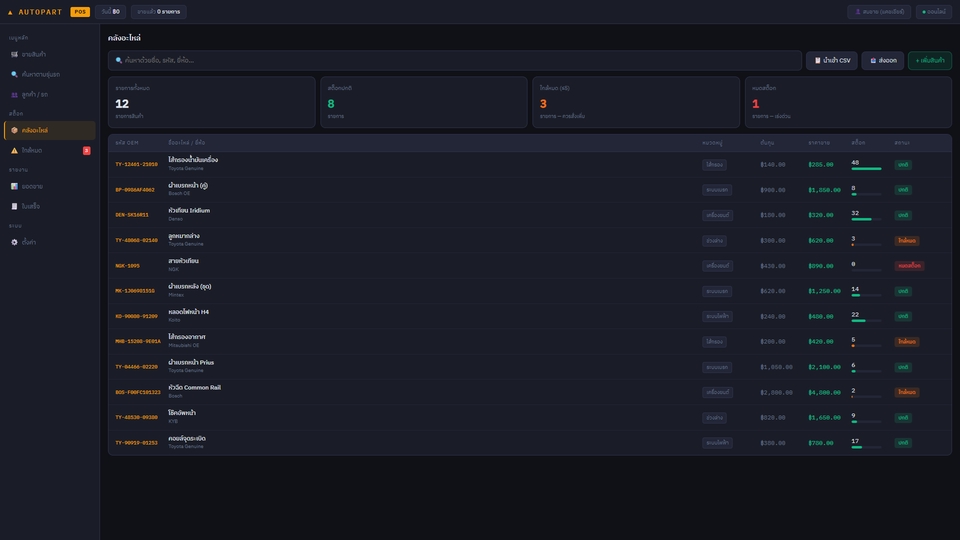Viewport: 960px width, 540px height.
Task: Select OEM code TY-48530-09J80
Action: [137, 418]
